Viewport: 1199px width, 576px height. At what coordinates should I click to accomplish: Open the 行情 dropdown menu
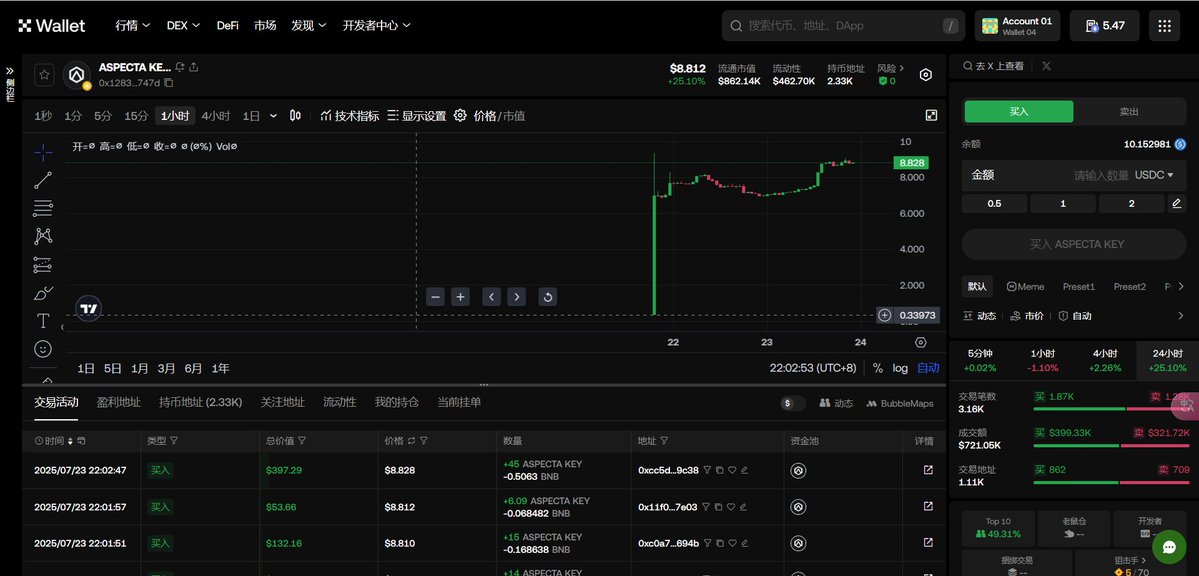pyautogui.click(x=133, y=25)
